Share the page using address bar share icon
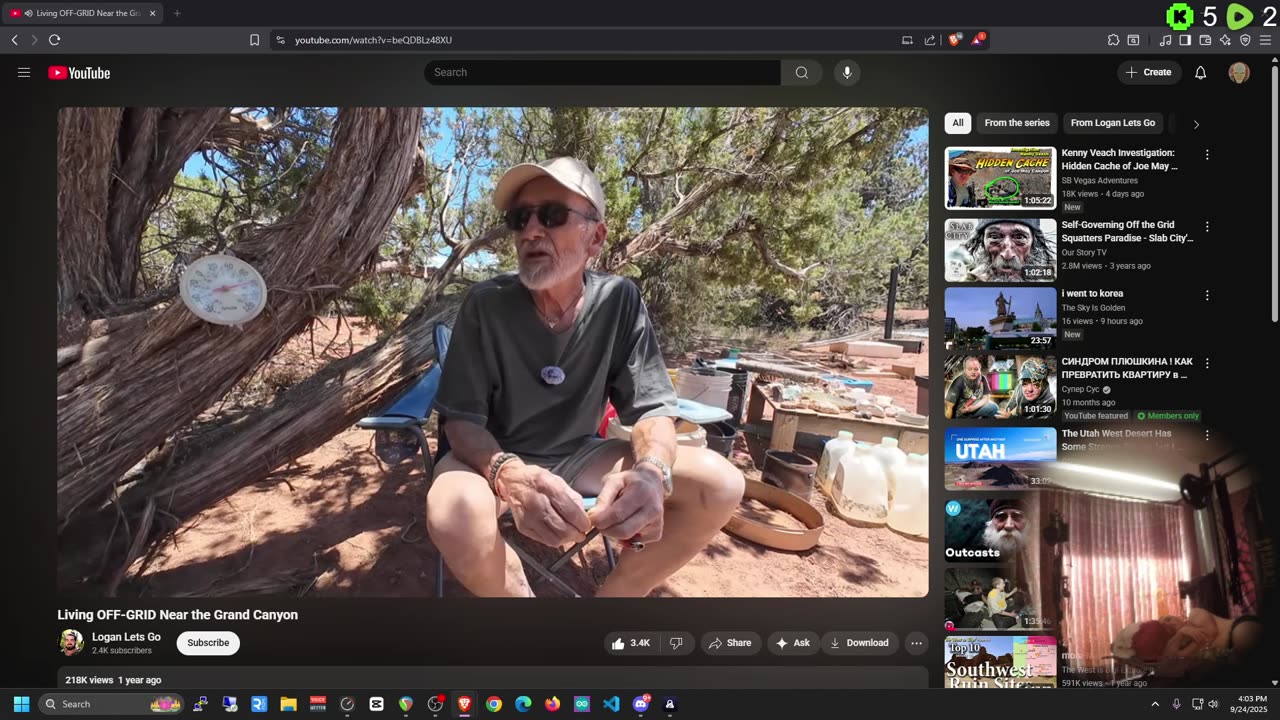Screen dimensions: 1280x720 click(930, 40)
